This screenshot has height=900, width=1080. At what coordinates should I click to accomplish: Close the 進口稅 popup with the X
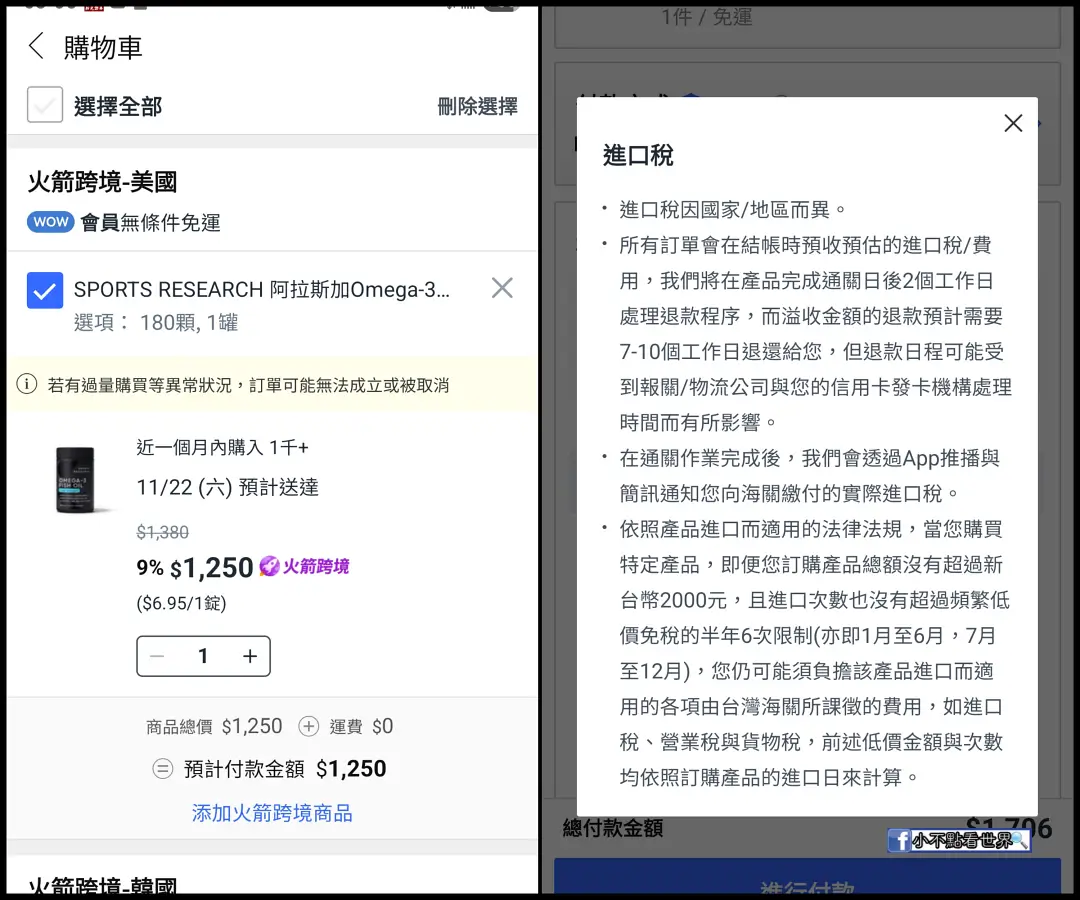click(x=1012, y=123)
